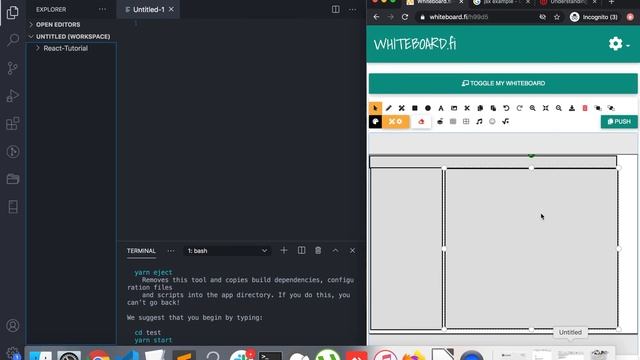The image size is (640, 360).
Task: Close the terminal panel
Action: tap(352, 250)
